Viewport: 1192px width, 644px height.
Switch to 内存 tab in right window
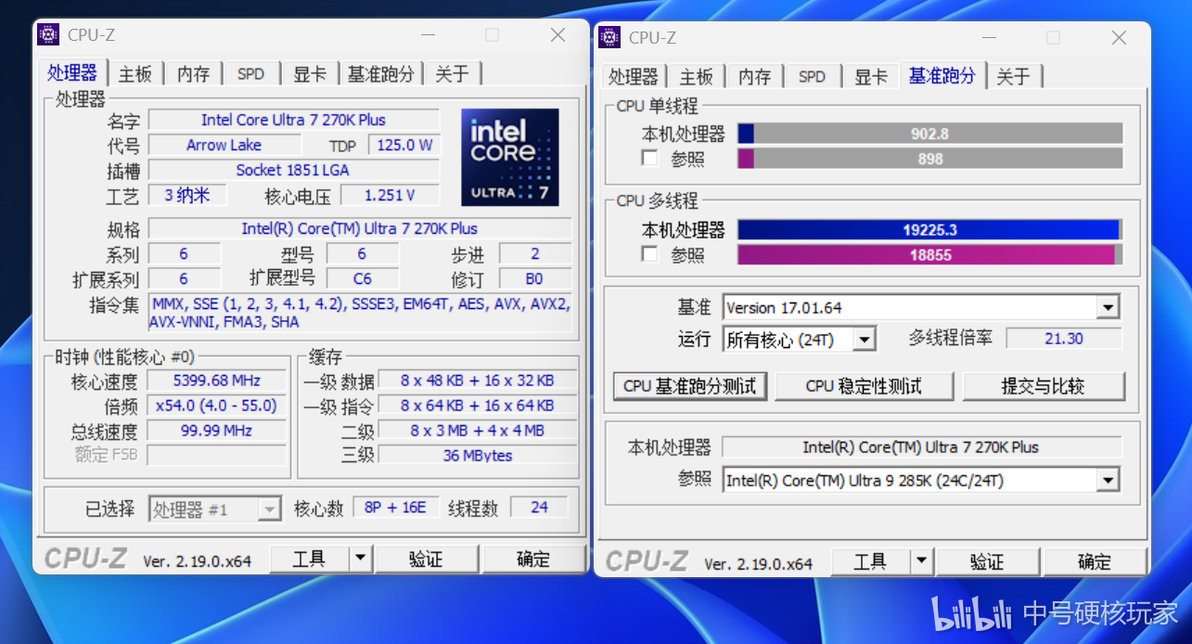pyautogui.click(x=754, y=77)
